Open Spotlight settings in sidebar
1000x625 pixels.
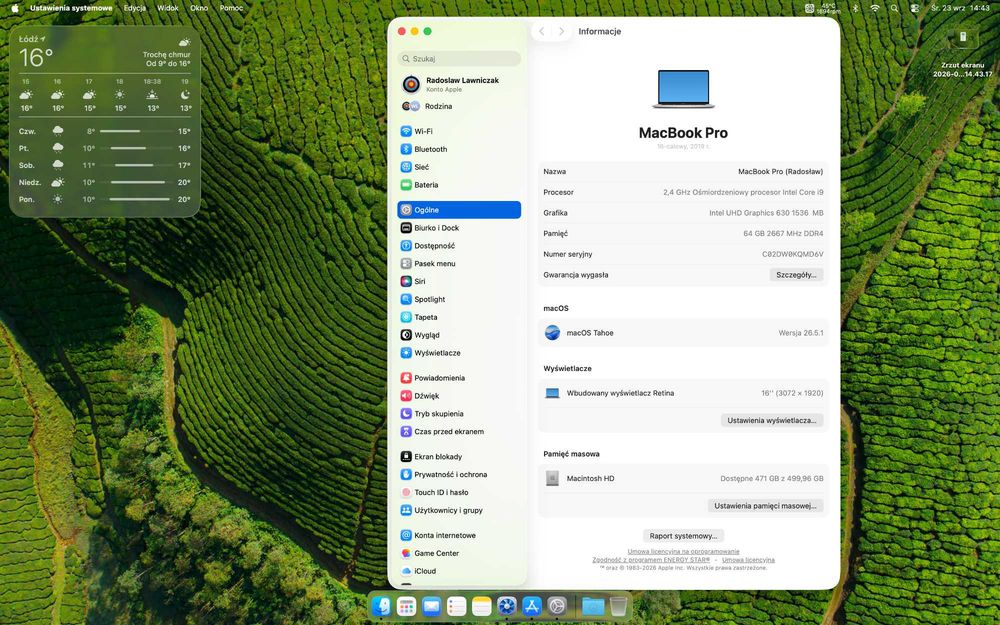tap(459, 299)
